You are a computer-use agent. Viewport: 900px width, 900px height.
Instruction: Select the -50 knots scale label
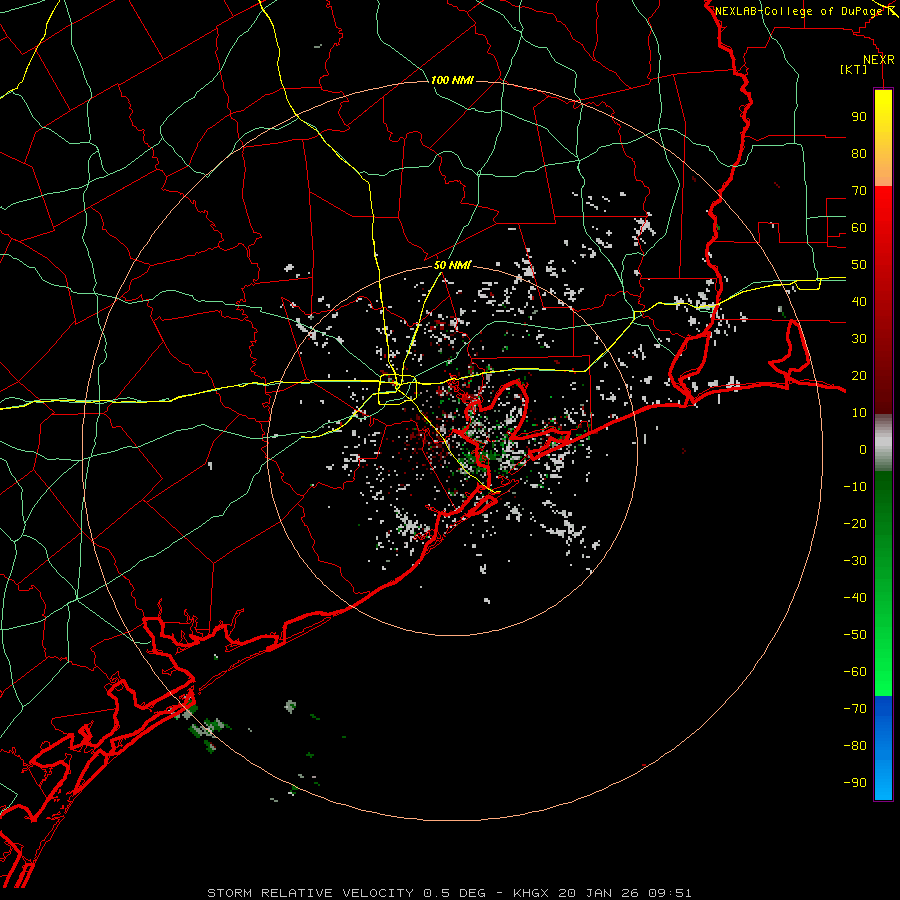click(x=855, y=634)
